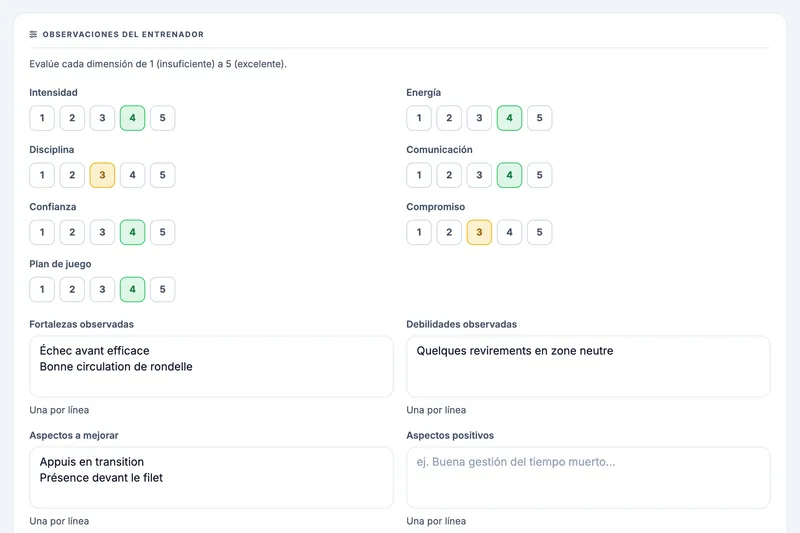The height and width of the screenshot is (533, 800).
Task: Set Disciplina rating to 2
Action: tap(72, 175)
